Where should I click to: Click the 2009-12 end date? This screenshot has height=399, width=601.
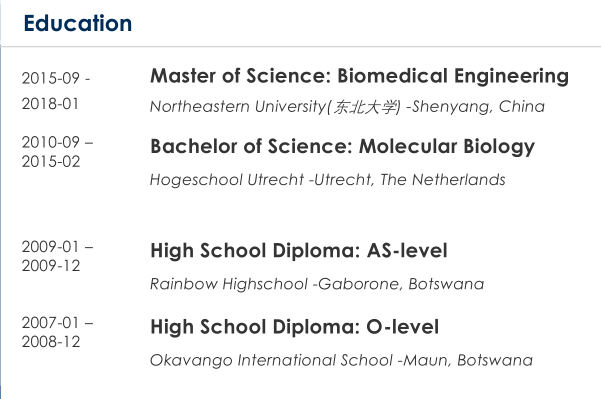coord(51,266)
